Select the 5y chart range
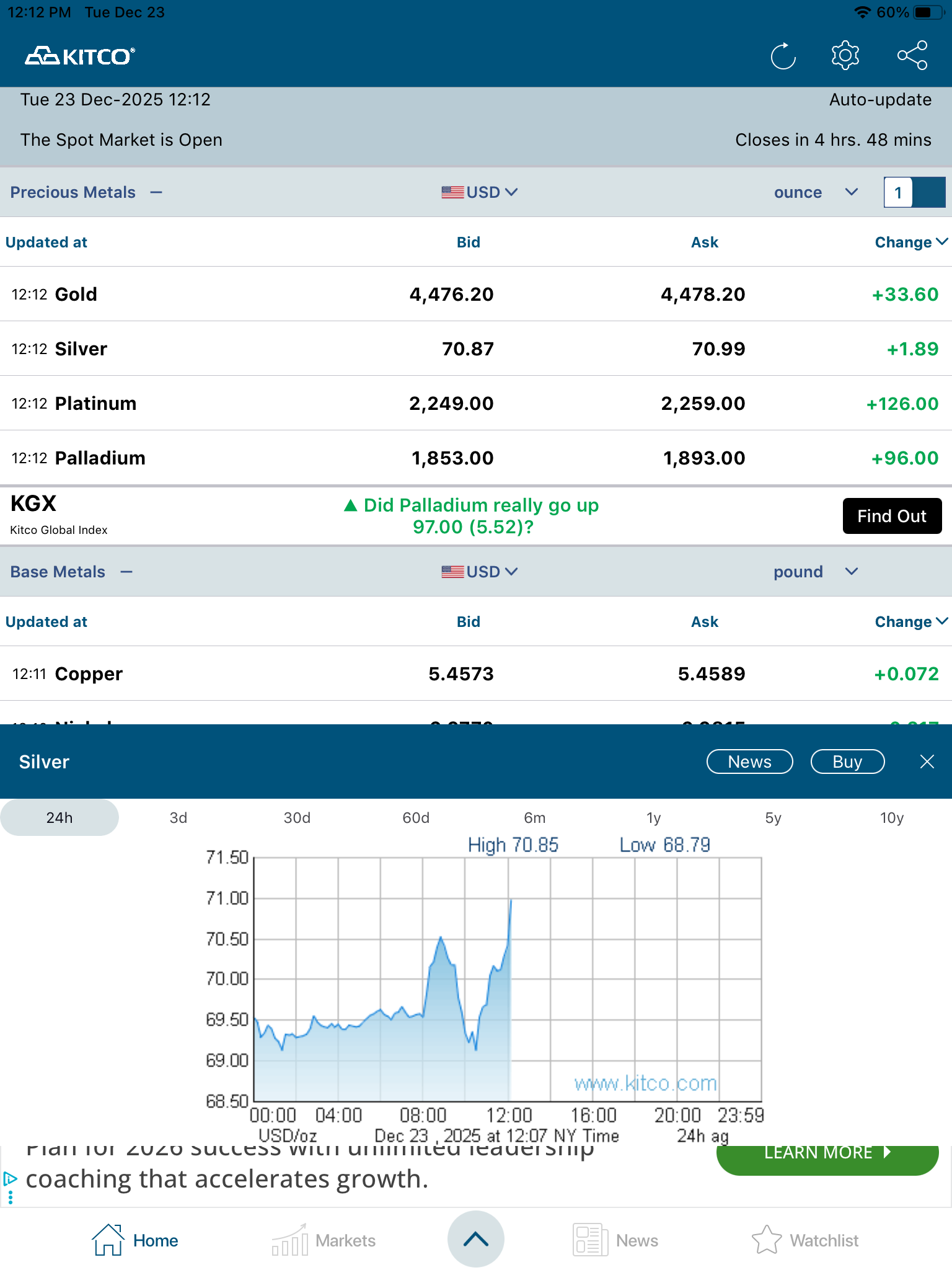The image size is (952, 1270). click(x=773, y=817)
